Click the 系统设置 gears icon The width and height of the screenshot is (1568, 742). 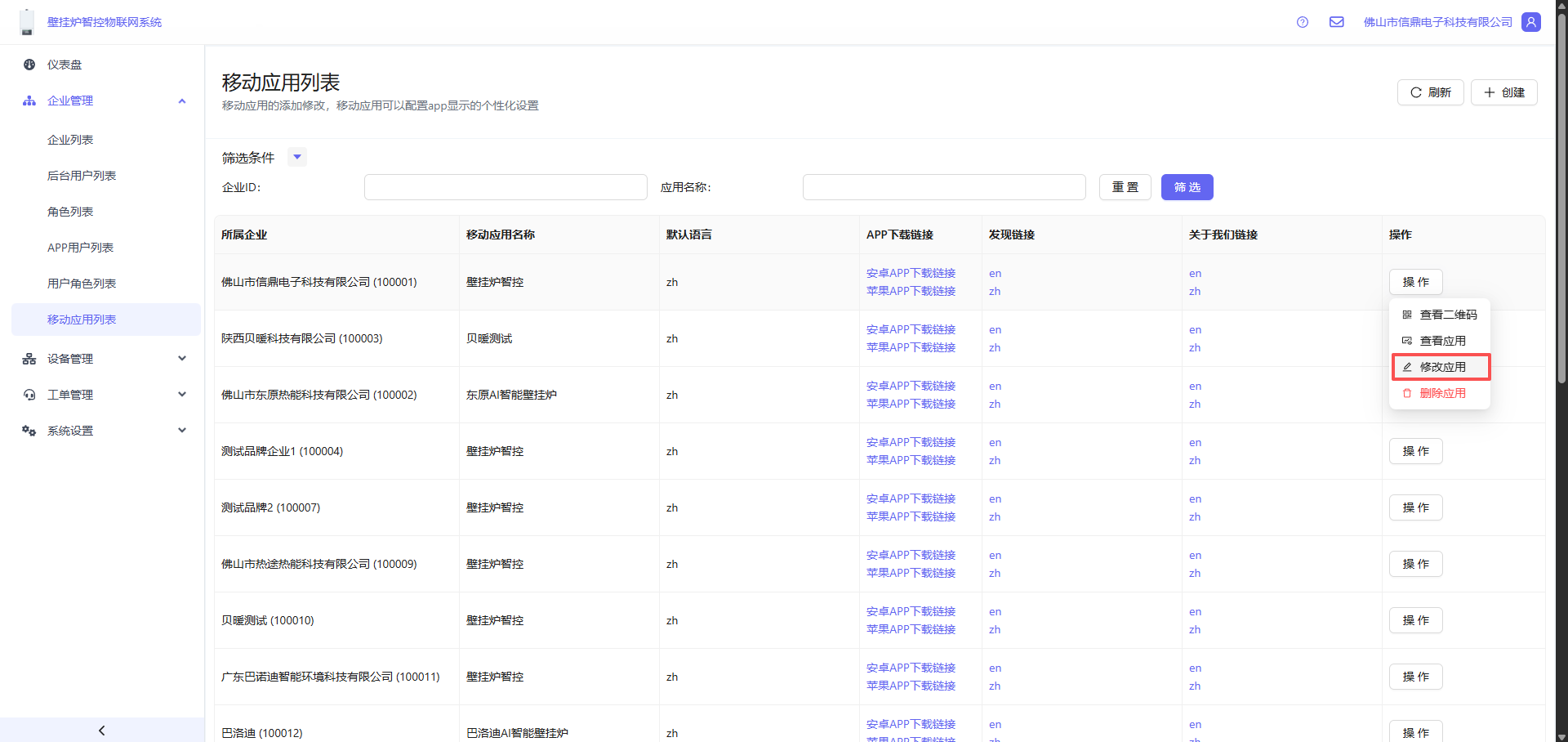[x=29, y=431]
